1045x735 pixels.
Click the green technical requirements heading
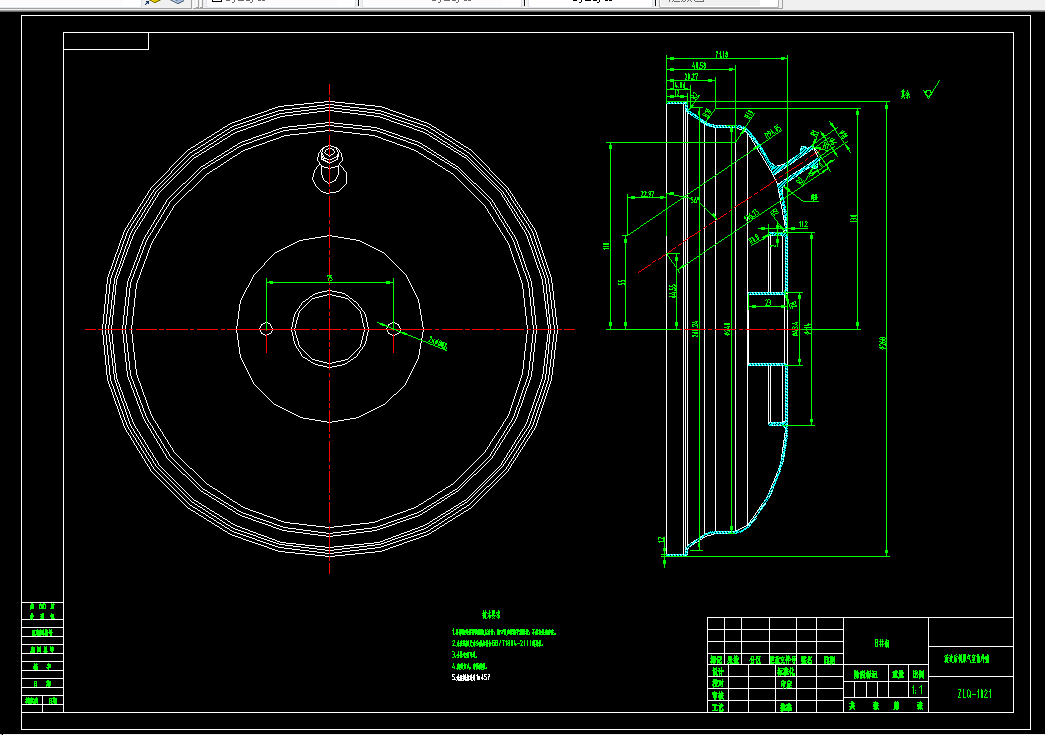pyautogui.click(x=491, y=614)
